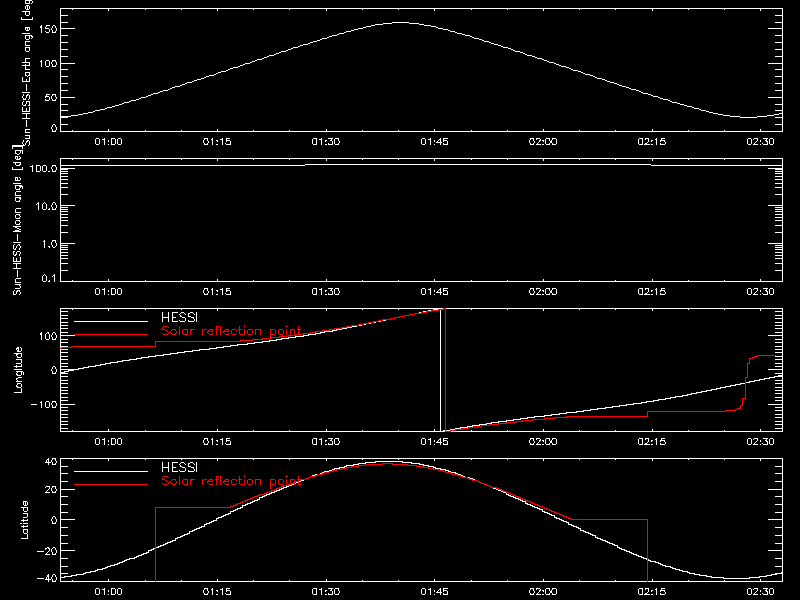Click 100 tick label on Earth angle axis
Screen dimensions: 800x600
[x=48, y=63]
